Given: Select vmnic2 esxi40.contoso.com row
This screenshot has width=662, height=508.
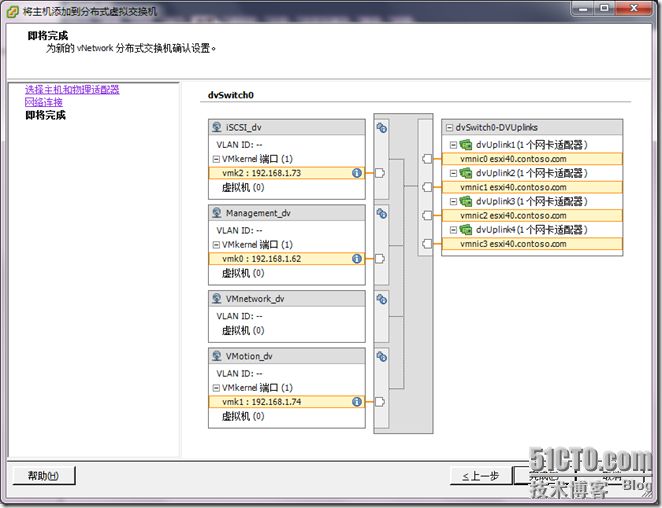Looking at the screenshot, I should 532,215.
